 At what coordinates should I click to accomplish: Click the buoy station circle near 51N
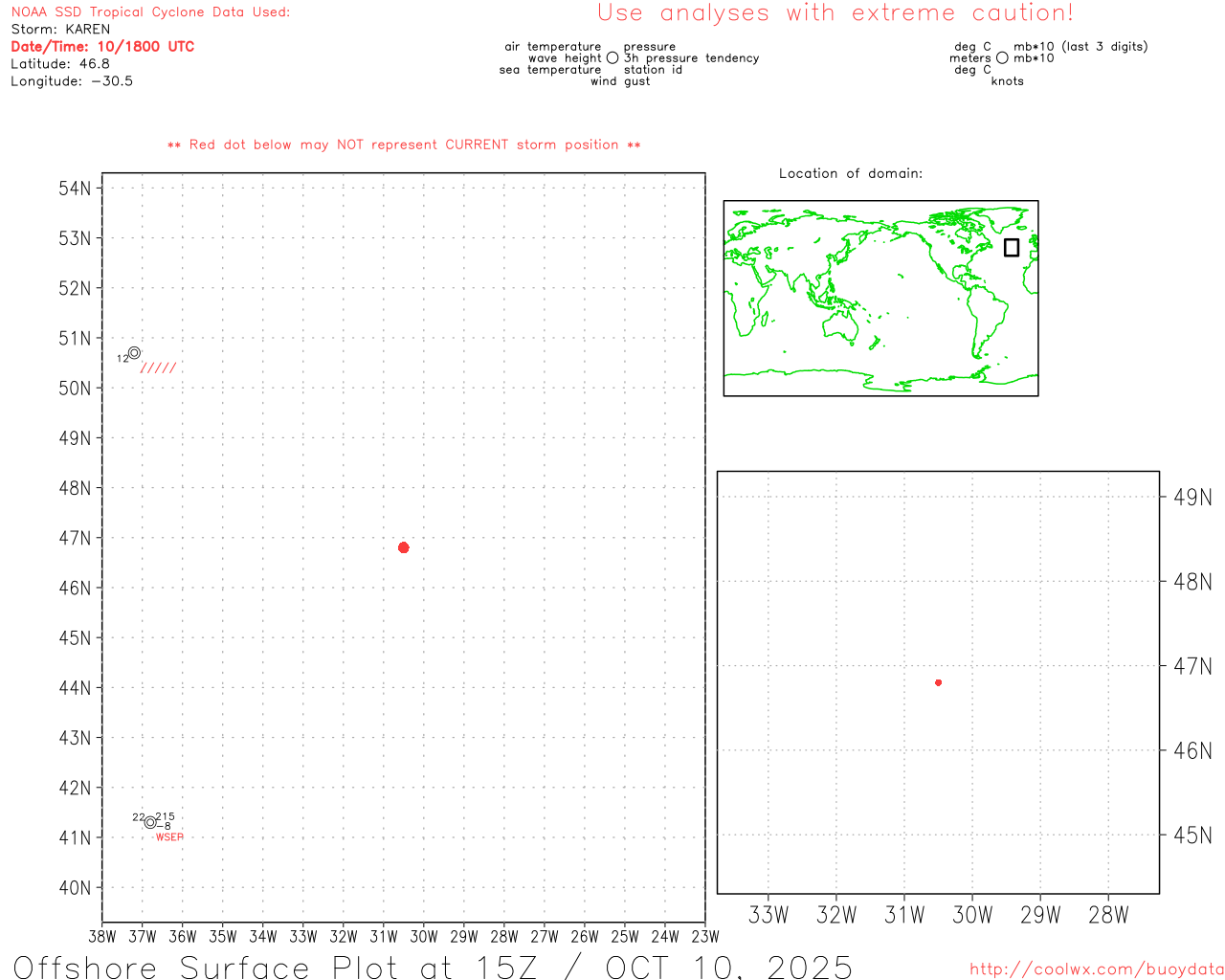[134, 353]
